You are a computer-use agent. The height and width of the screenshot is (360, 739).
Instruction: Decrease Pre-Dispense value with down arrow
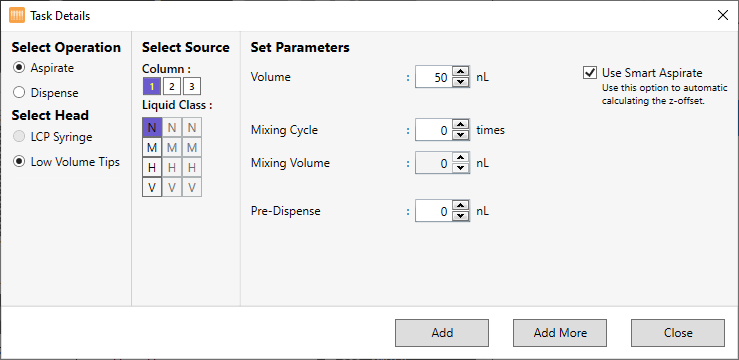[460, 216]
